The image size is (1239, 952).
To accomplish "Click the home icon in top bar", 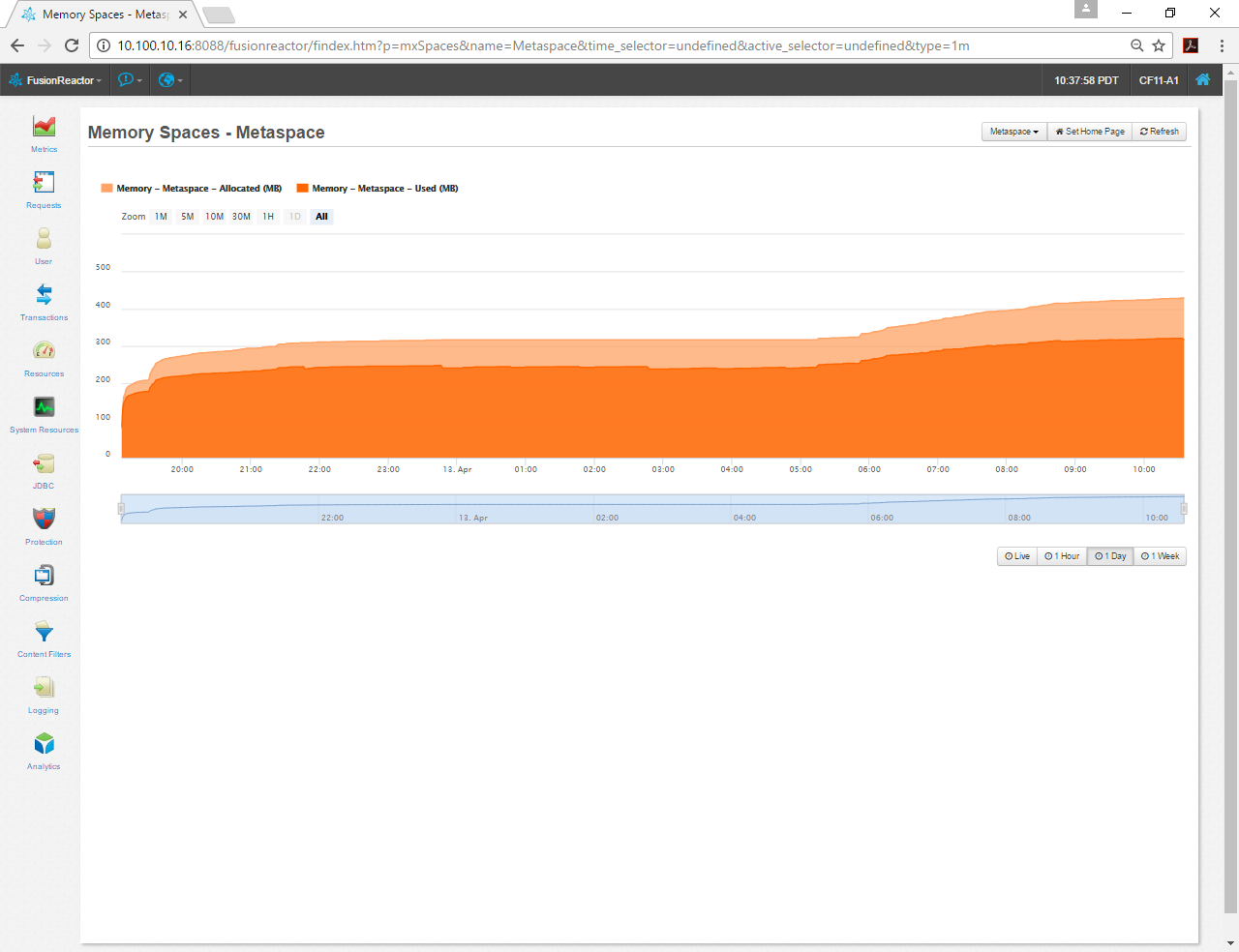I will click(1202, 80).
